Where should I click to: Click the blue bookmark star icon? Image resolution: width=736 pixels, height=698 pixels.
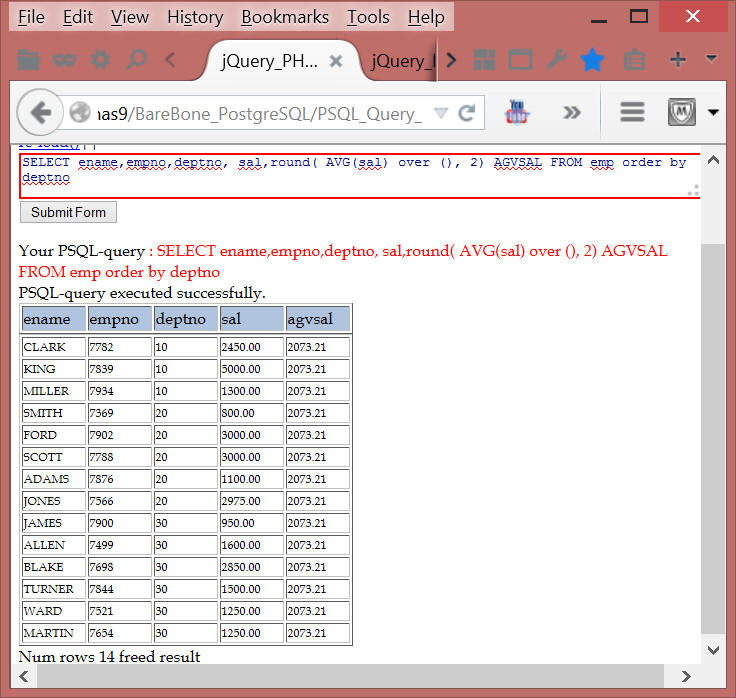click(x=592, y=60)
